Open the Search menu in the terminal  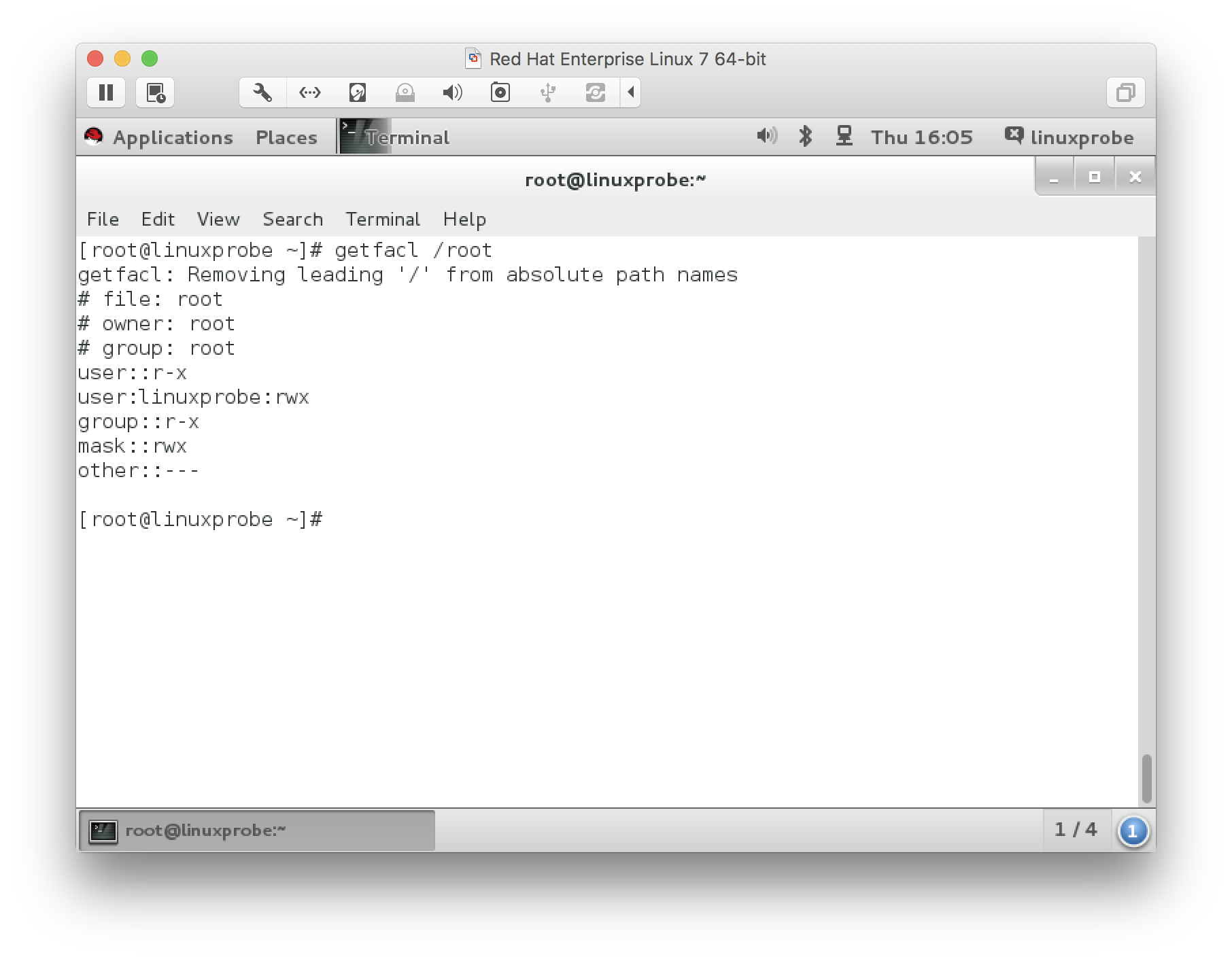point(293,220)
